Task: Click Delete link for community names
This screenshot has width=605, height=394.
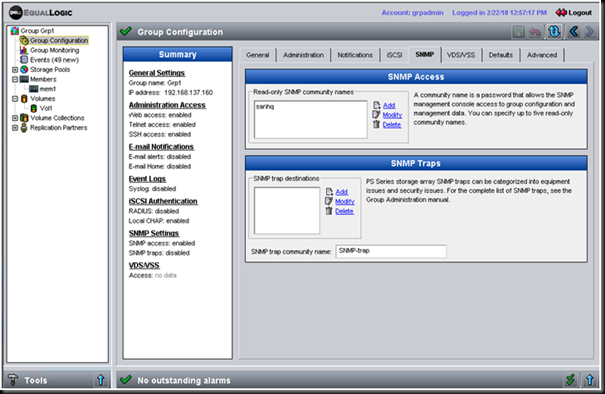Action: tap(392, 125)
